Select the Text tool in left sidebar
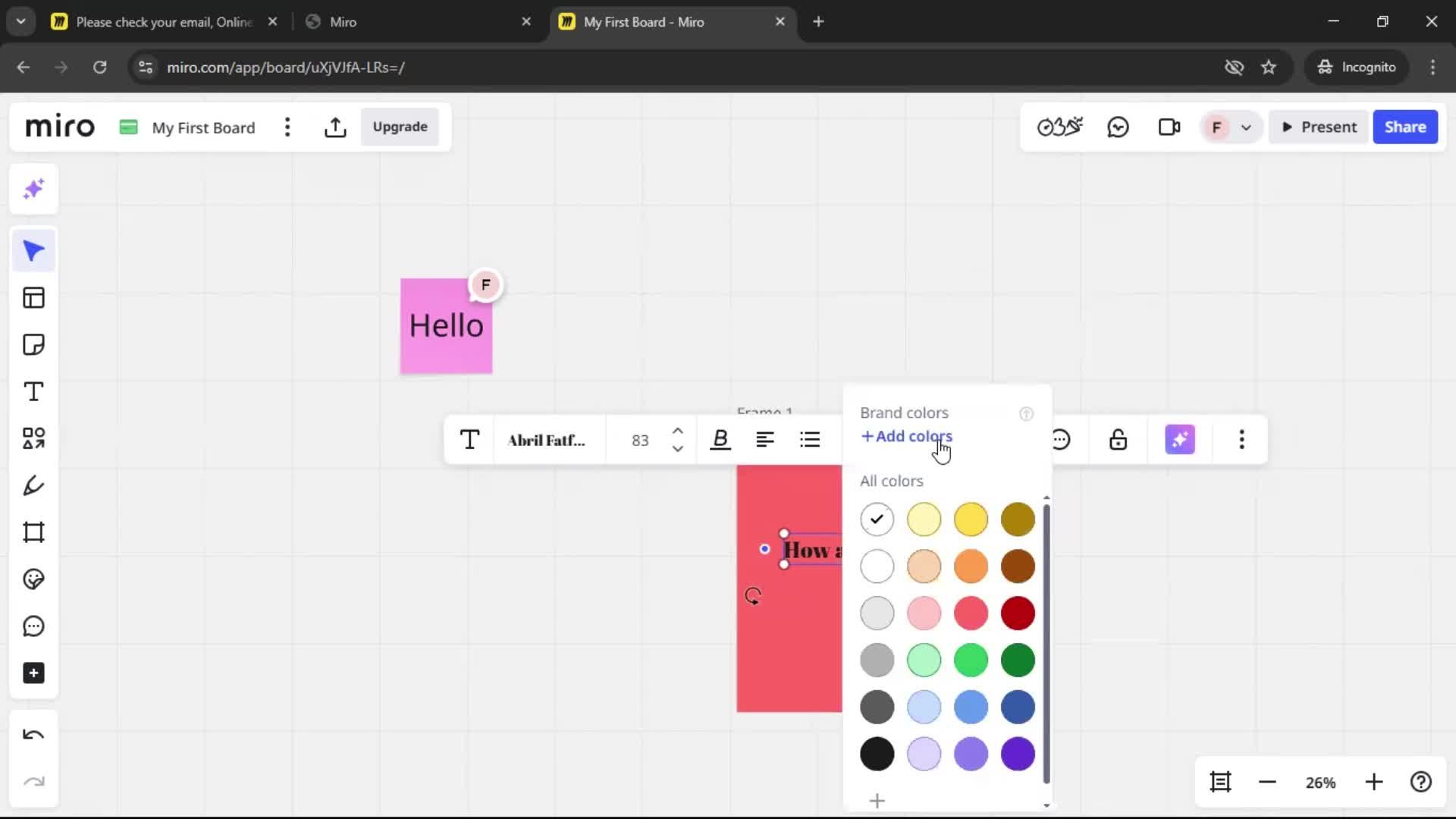The width and height of the screenshot is (1456, 819). 33,392
